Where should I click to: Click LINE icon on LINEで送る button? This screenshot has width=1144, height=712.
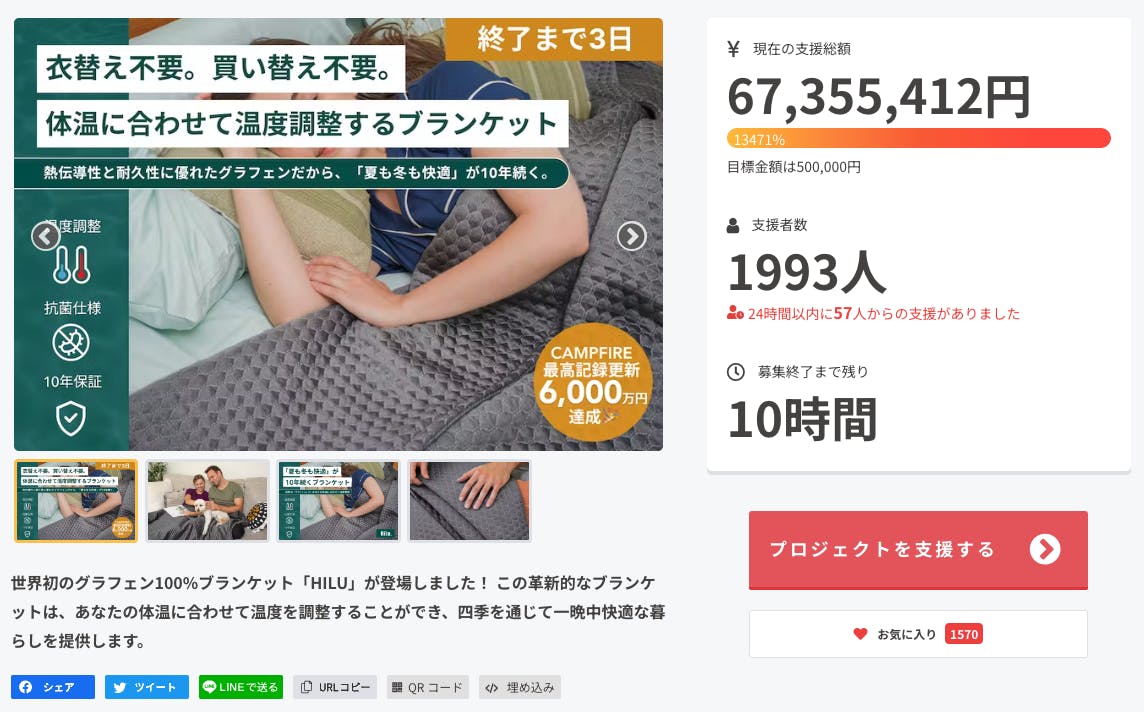pos(209,686)
